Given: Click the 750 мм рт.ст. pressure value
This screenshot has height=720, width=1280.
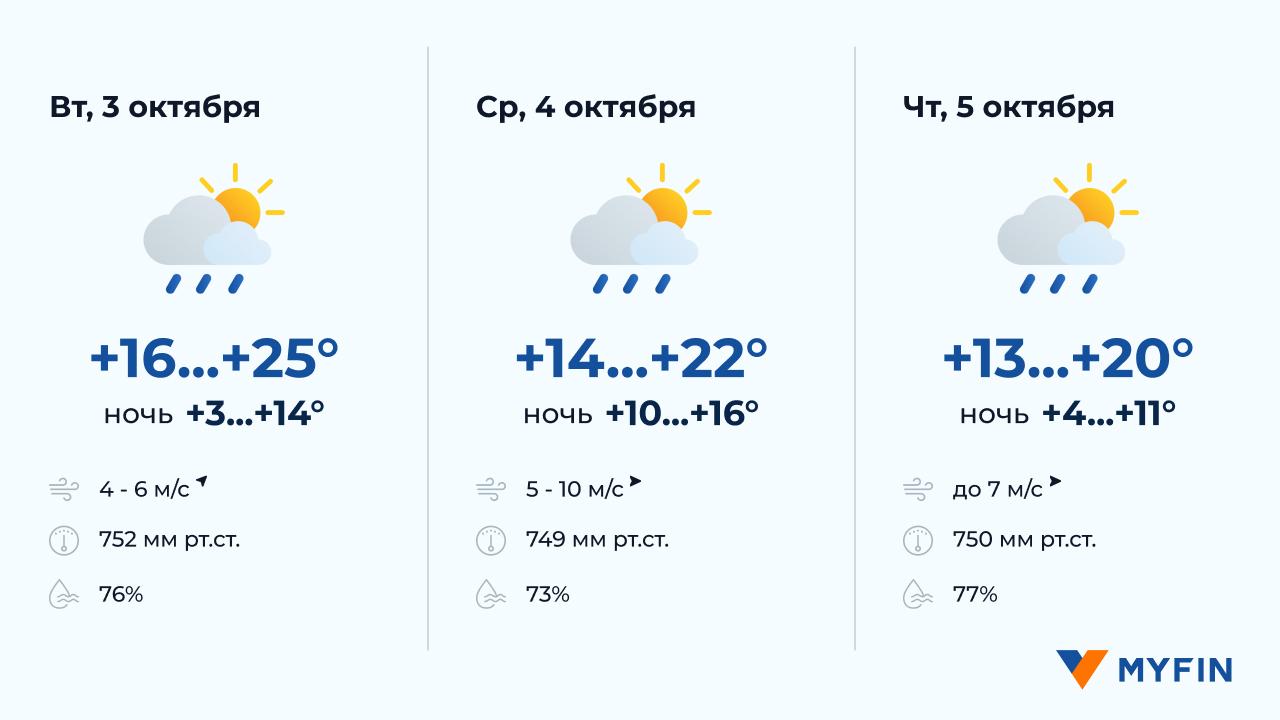Looking at the screenshot, I should [x=1024, y=541].
